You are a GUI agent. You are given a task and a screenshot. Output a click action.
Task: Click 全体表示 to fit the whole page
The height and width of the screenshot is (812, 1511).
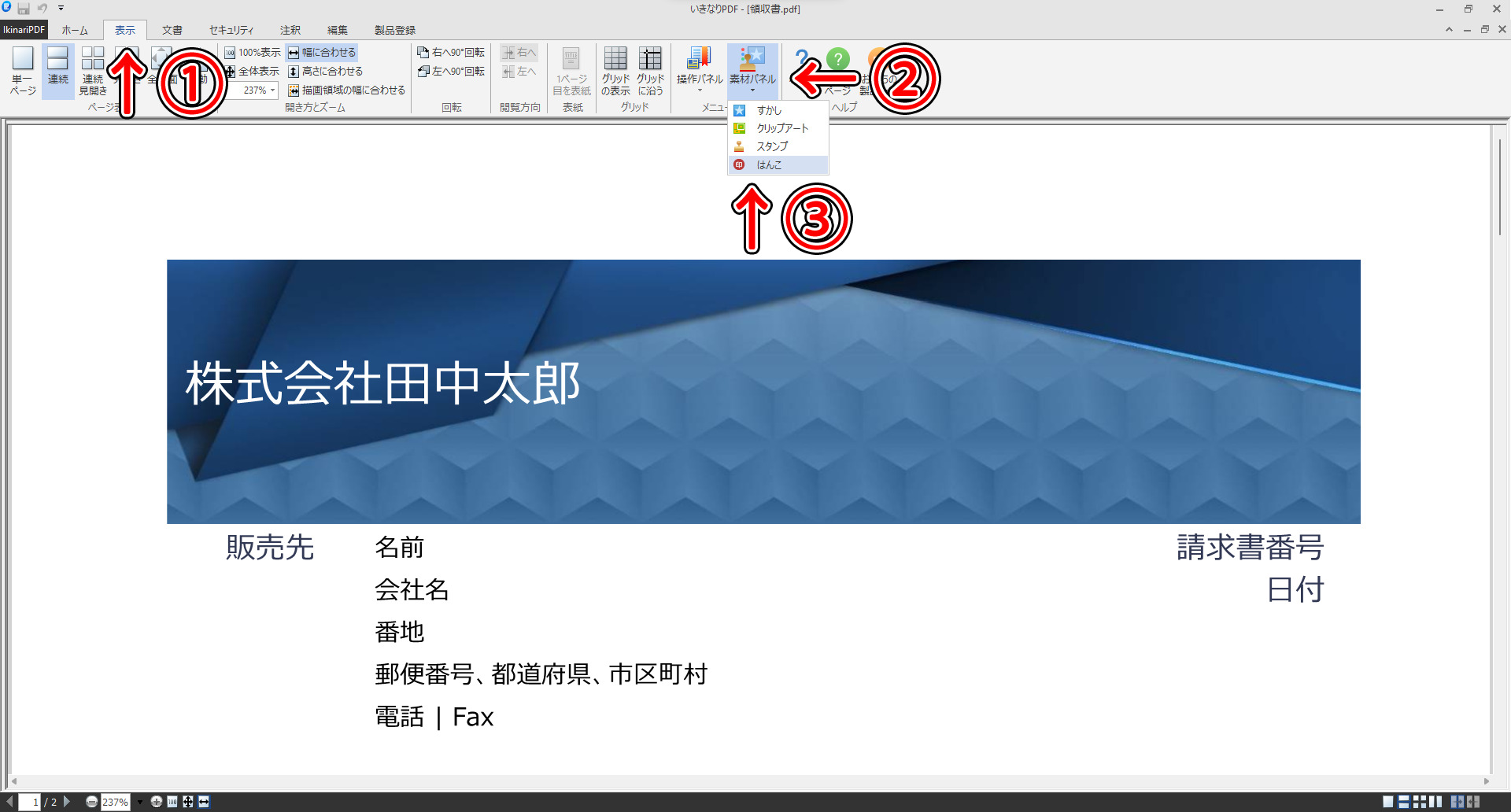(x=253, y=72)
